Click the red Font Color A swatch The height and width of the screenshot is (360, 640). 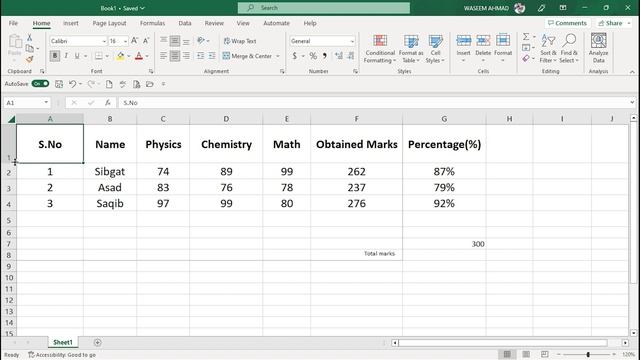[x=139, y=56]
